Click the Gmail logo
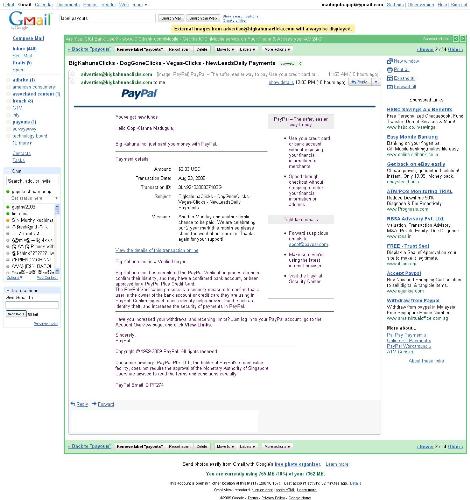 pyautogui.click(x=29, y=20)
